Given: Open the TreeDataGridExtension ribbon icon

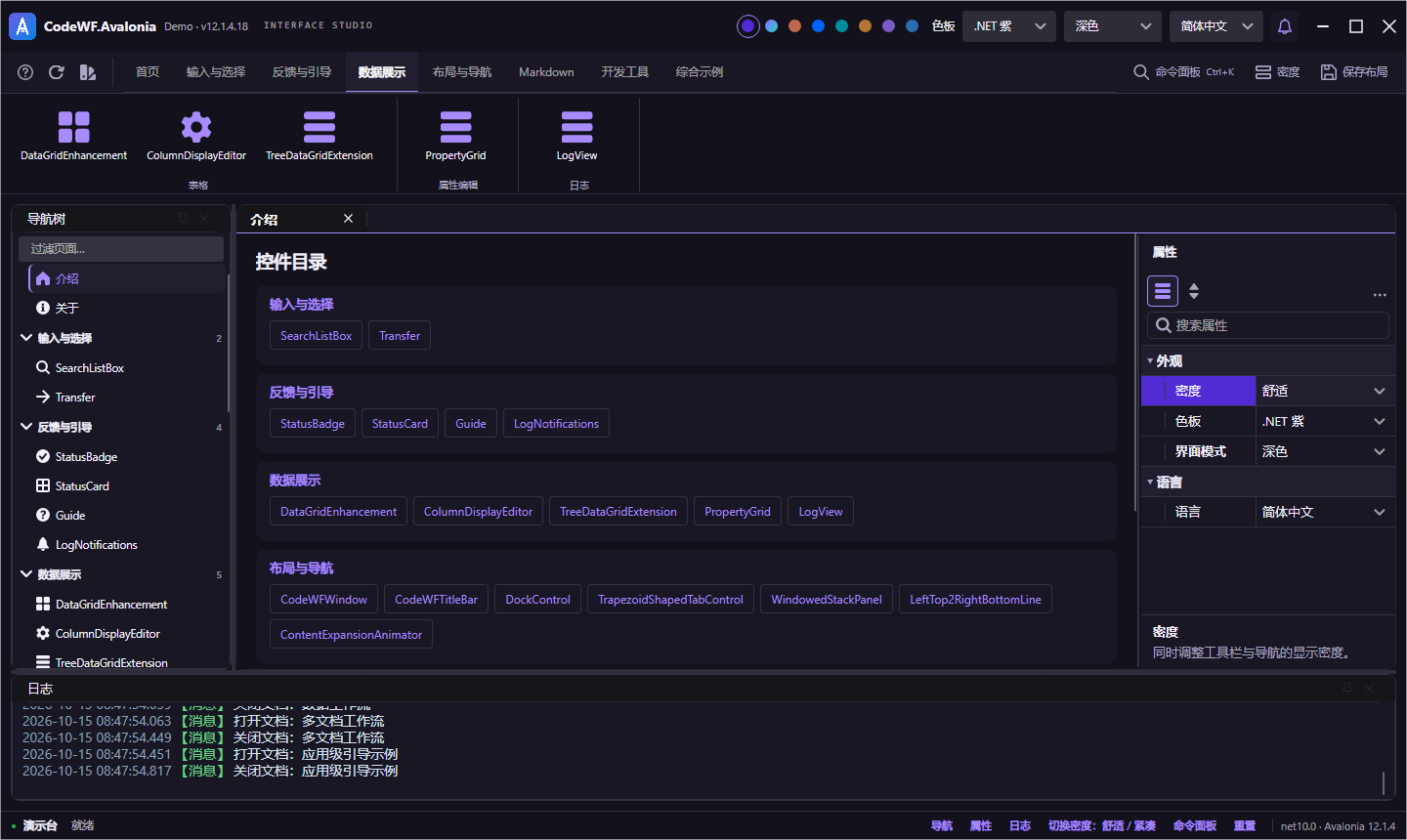Looking at the screenshot, I should tap(320, 127).
